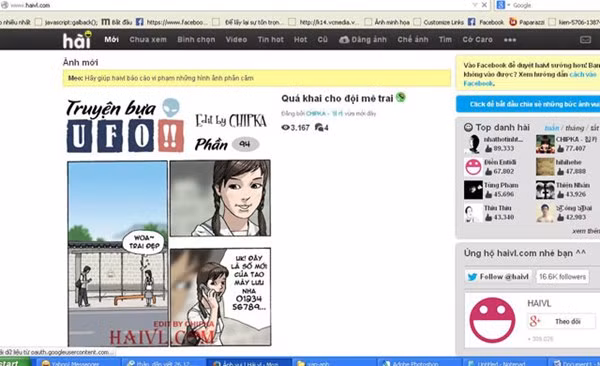Select tuần in Top danh hài
Viewport: 600px width, 366px height.
click(x=551, y=128)
